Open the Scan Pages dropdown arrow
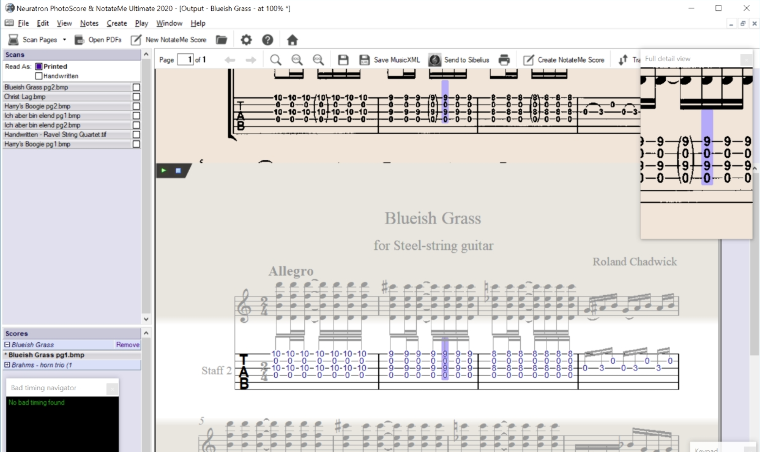This screenshot has height=452, width=760. click(64, 40)
